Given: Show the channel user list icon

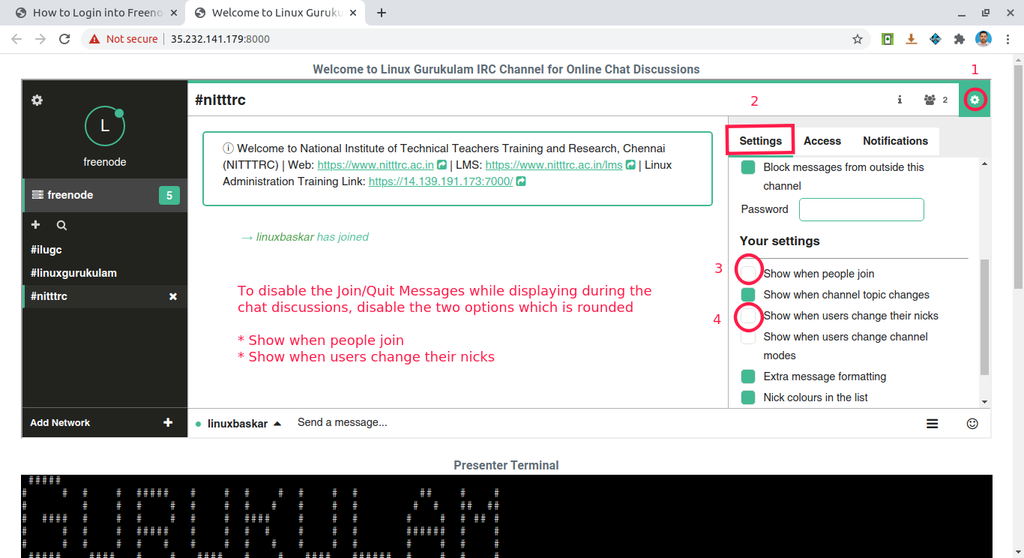Looking at the screenshot, I should [x=935, y=100].
